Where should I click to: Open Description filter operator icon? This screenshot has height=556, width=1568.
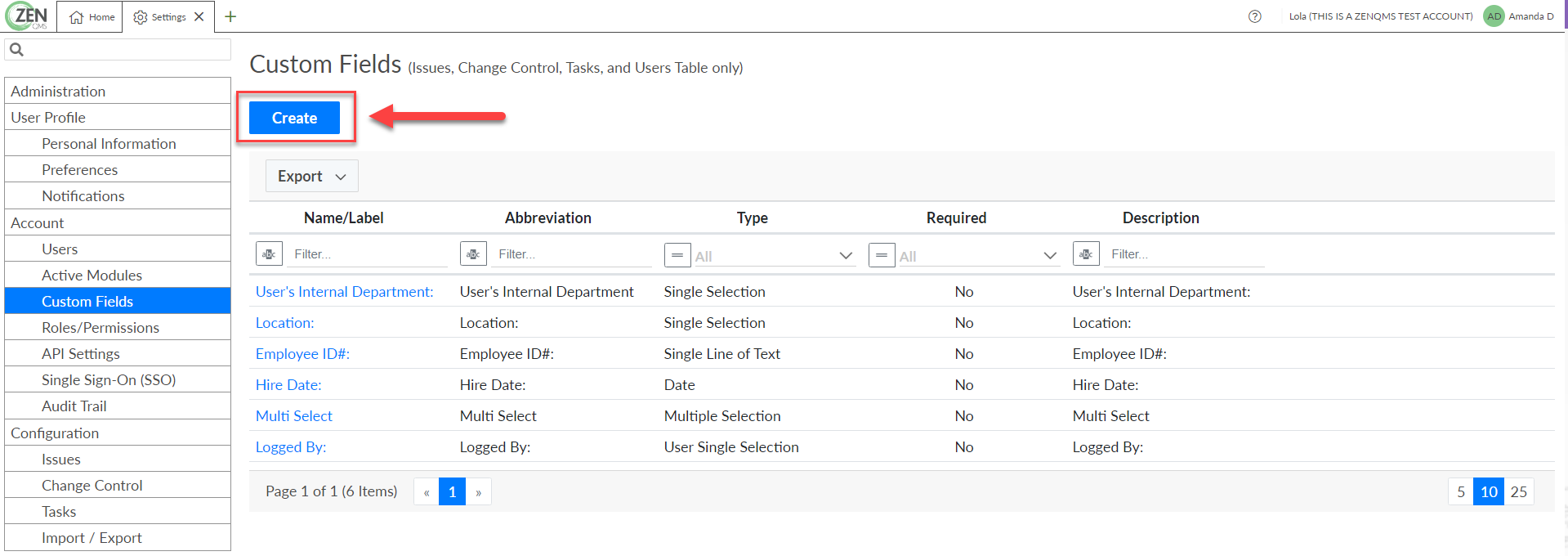(x=1086, y=254)
